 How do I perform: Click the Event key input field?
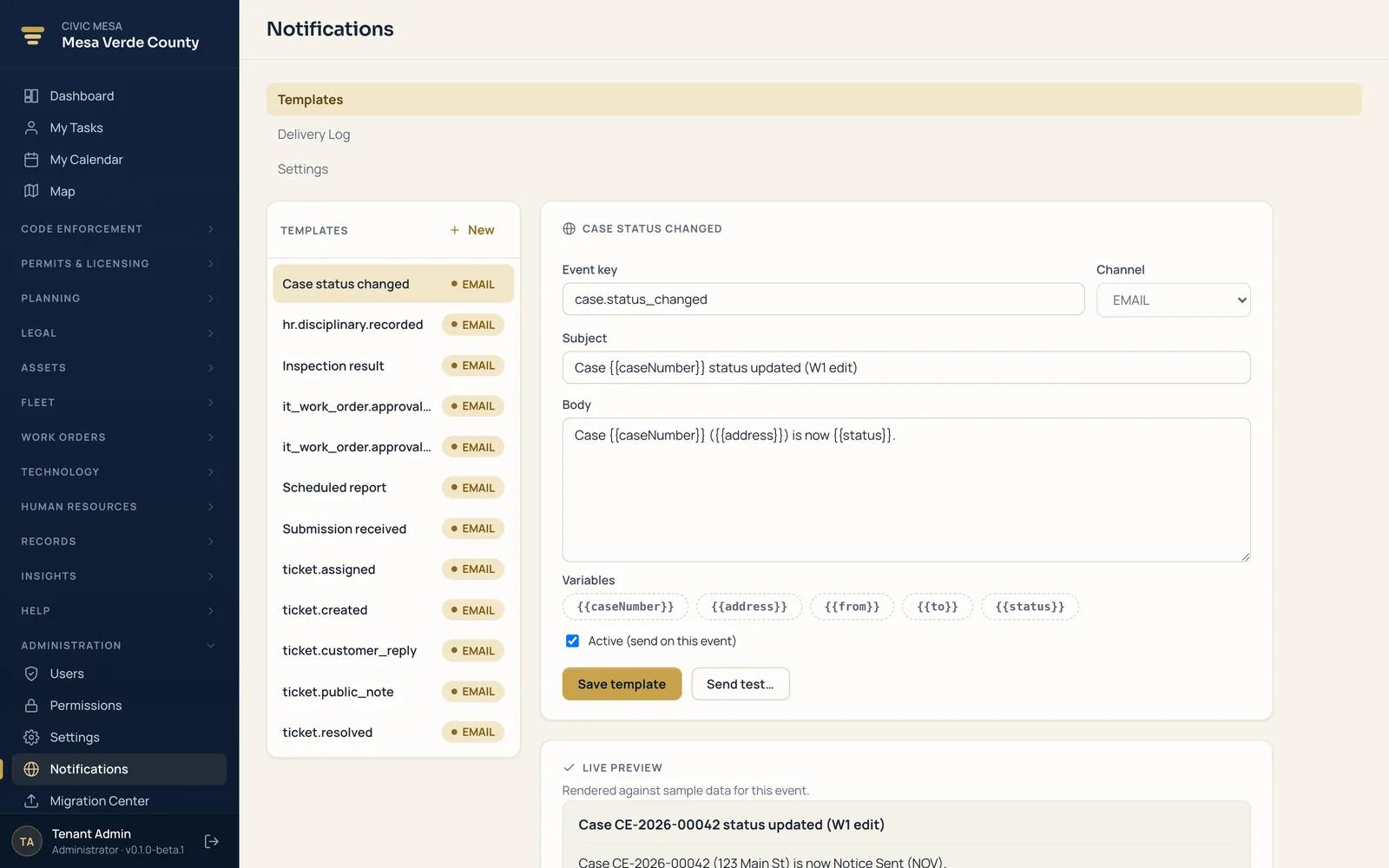coord(823,299)
